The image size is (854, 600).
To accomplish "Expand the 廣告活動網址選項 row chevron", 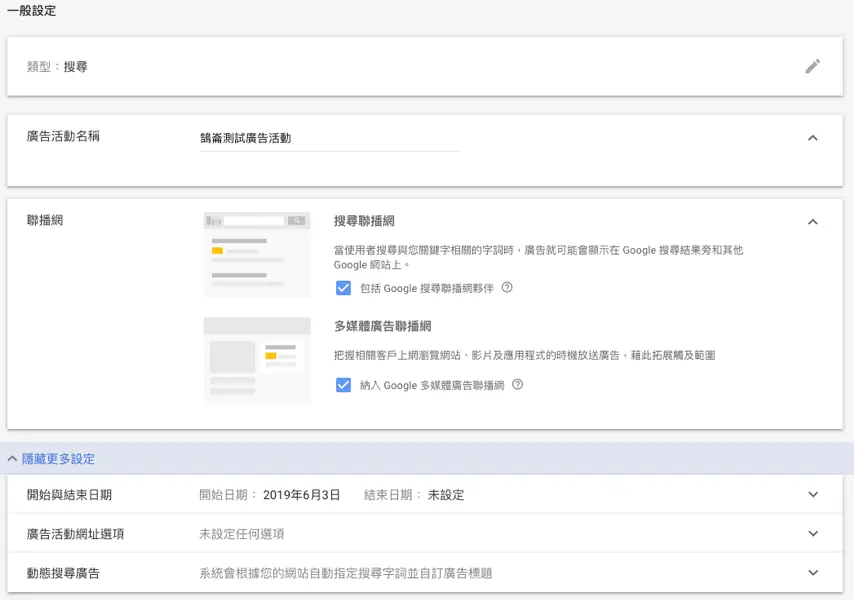I will (813, 534).
